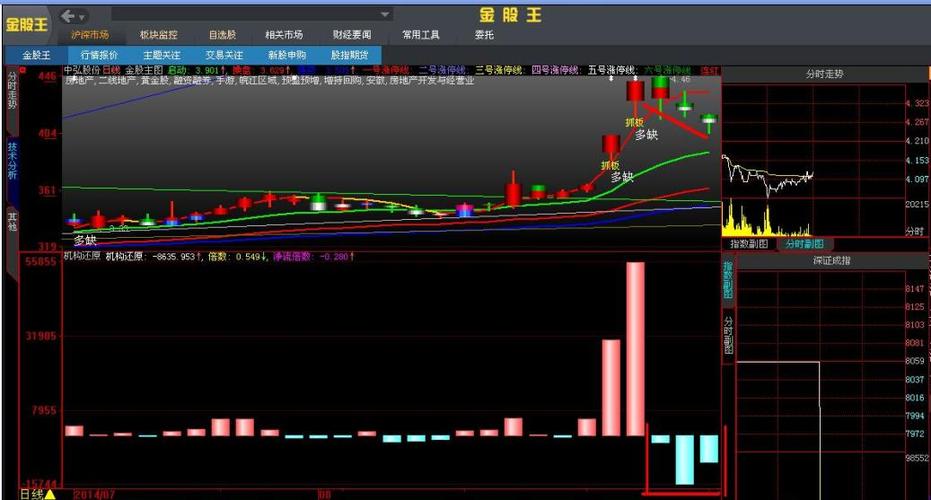Screen dimensions: 931x500
Task: Click the intraday price line thumbnail chart
Action: click(767, 175)
